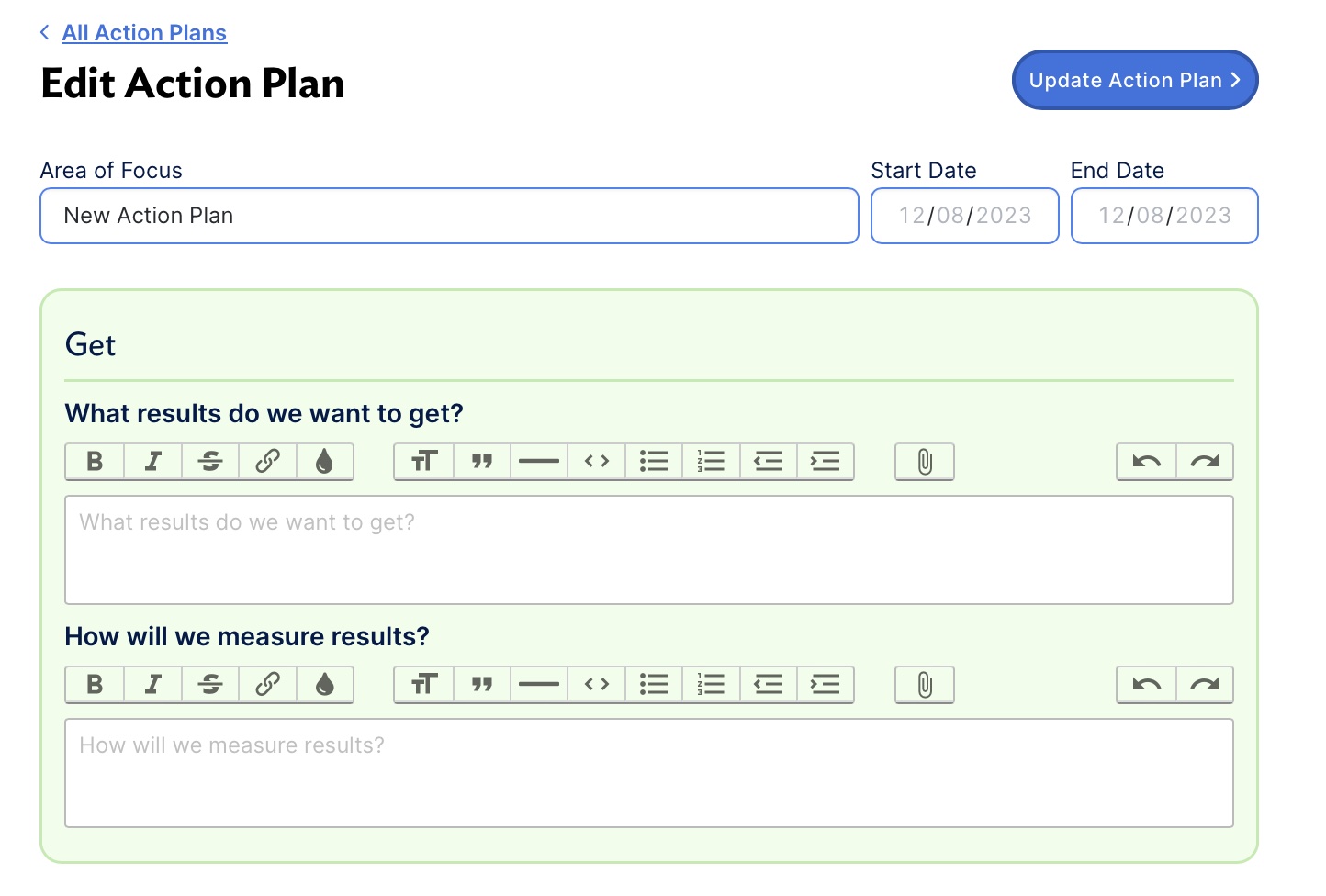This screenshot has width=1326, height=896.
Task: Enable strikethrough in the results editor
Action: pyautogui.click(x=209, y=462)
